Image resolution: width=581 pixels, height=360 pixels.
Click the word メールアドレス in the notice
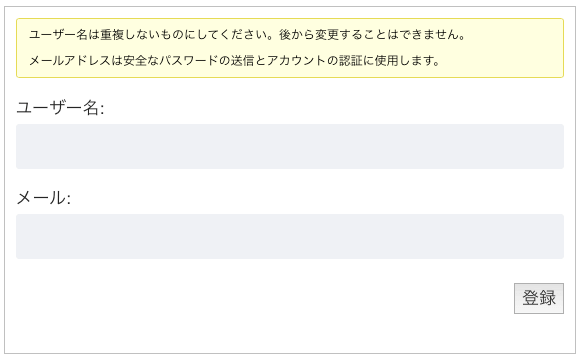tap(70, 60)
